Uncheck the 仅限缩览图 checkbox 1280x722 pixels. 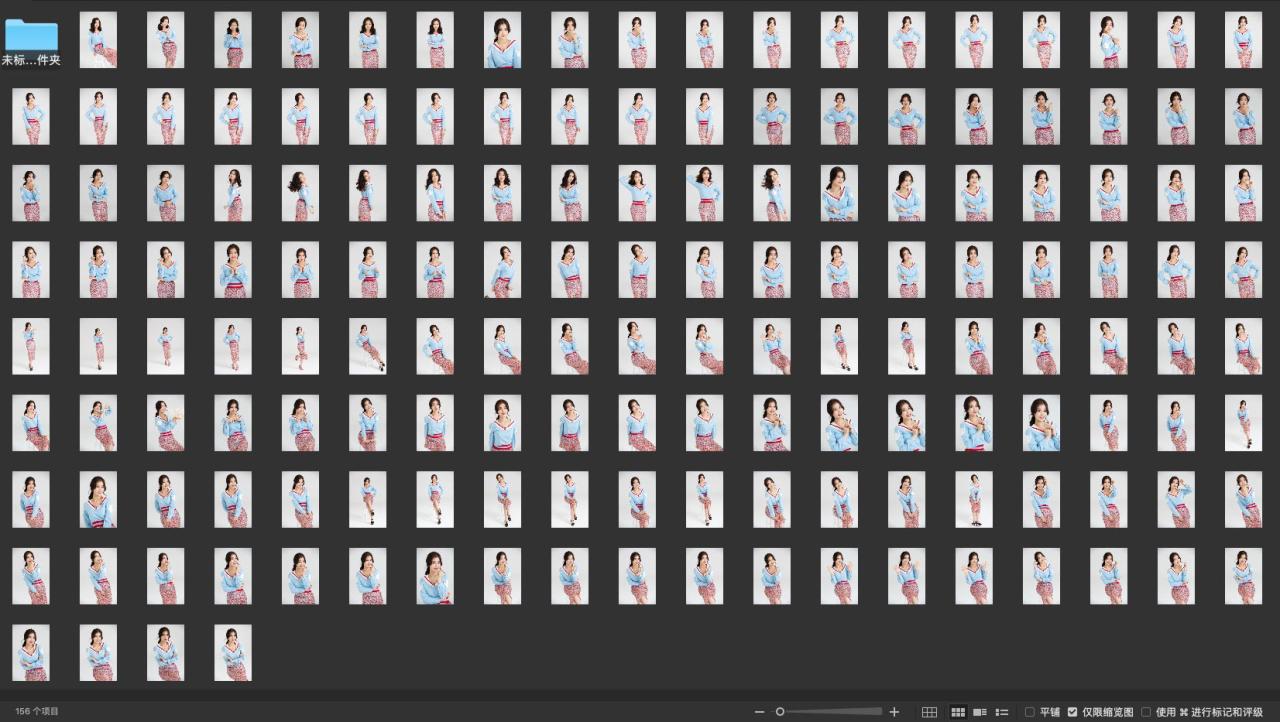pos(1073,712)
